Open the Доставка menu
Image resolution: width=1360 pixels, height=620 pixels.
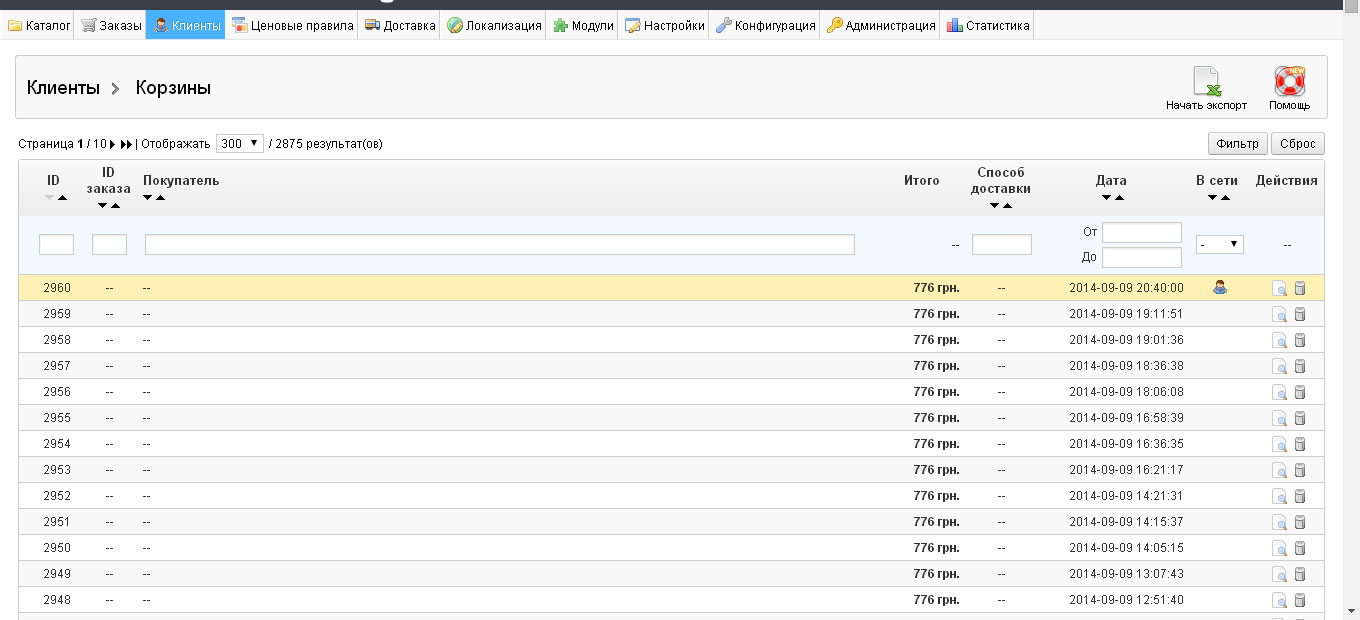coord(398,26)
